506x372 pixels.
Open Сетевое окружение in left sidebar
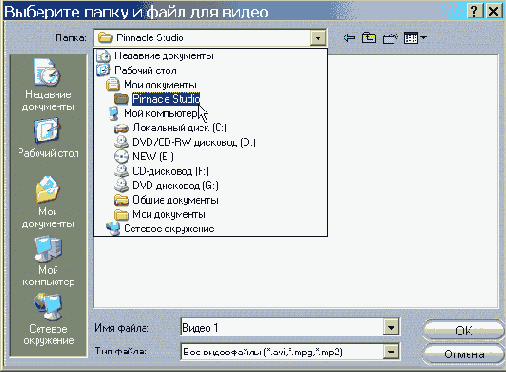pyautogui.click(x=48, y=319)
